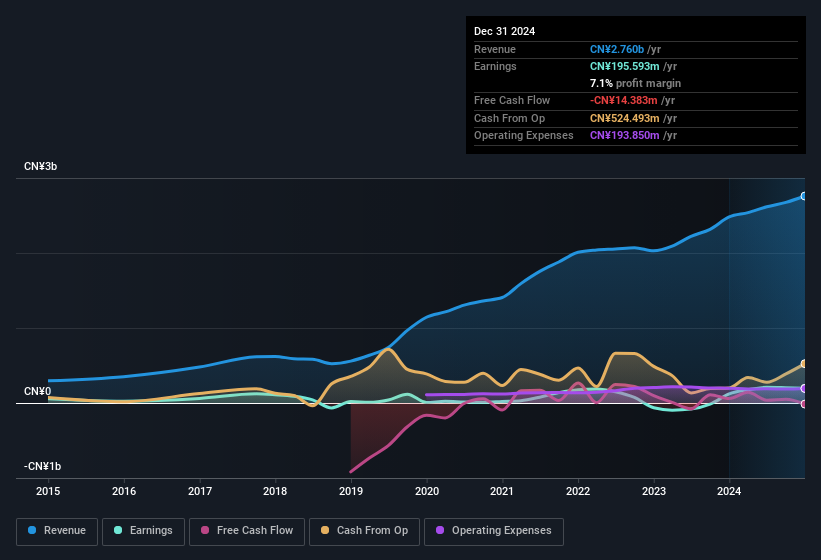Click the CN¥3b y-axis label
Image resolution: width=821 pixels, height=560 pixels.
(40, 166)
